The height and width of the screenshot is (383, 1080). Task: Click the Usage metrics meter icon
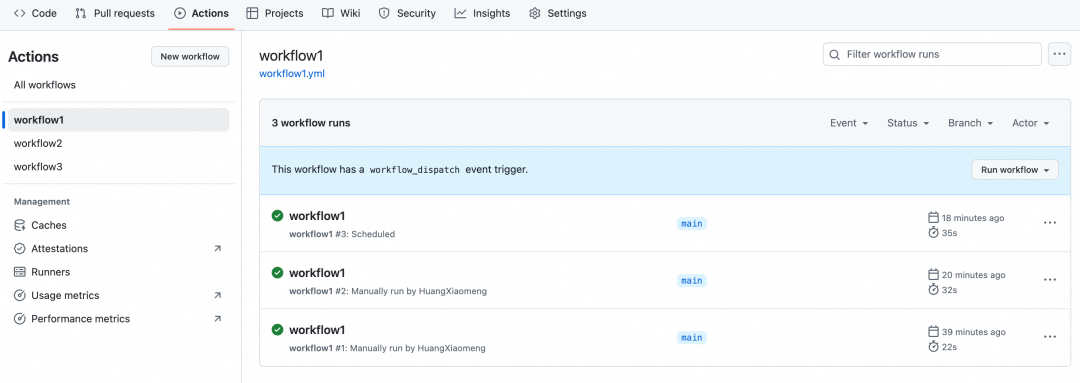pyautogui.click(x=20, y=296)
